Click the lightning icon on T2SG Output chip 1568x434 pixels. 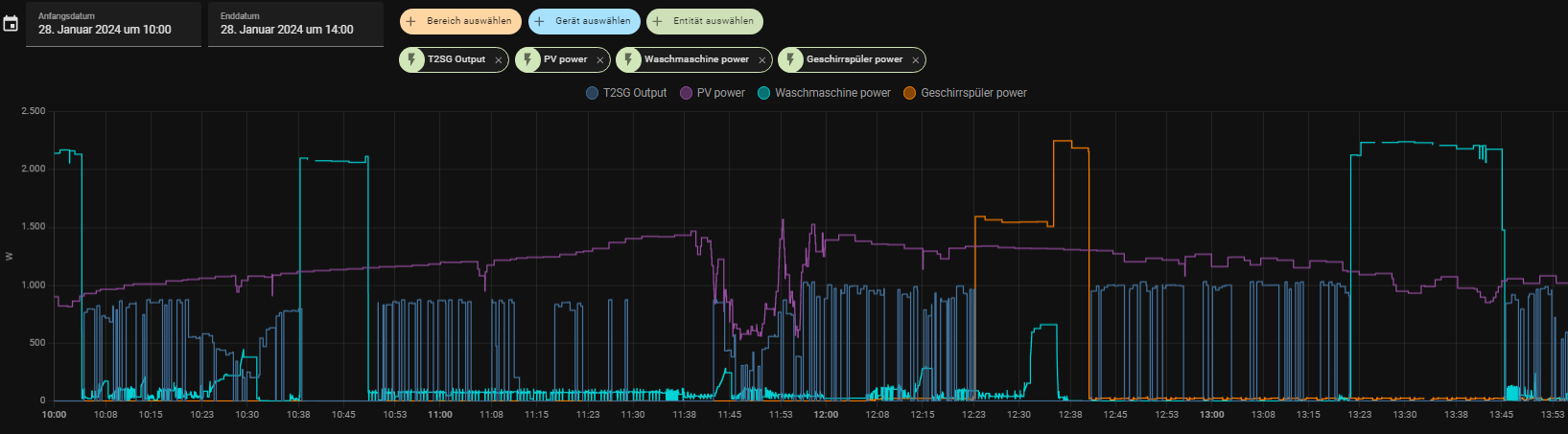(x=411, y=59)
